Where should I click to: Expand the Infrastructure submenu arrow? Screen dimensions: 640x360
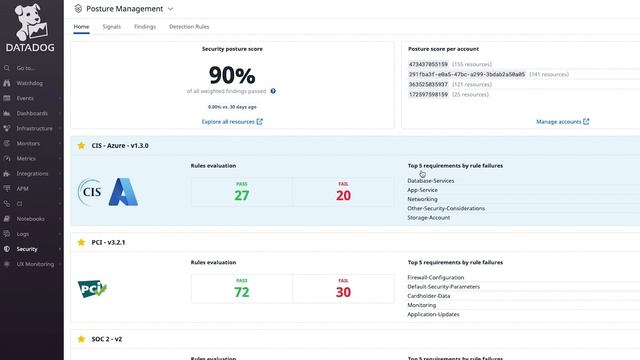(60, 129)
